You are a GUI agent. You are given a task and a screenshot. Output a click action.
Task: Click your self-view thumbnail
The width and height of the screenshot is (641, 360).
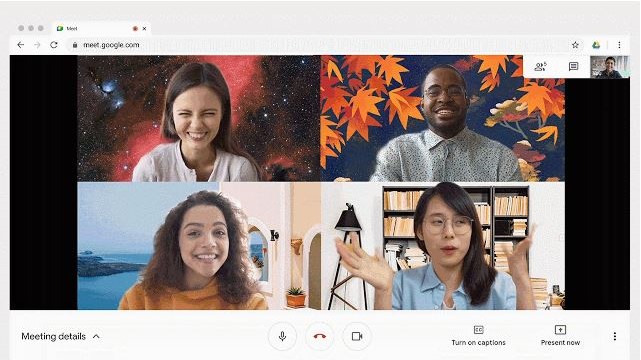click(610, 67)
